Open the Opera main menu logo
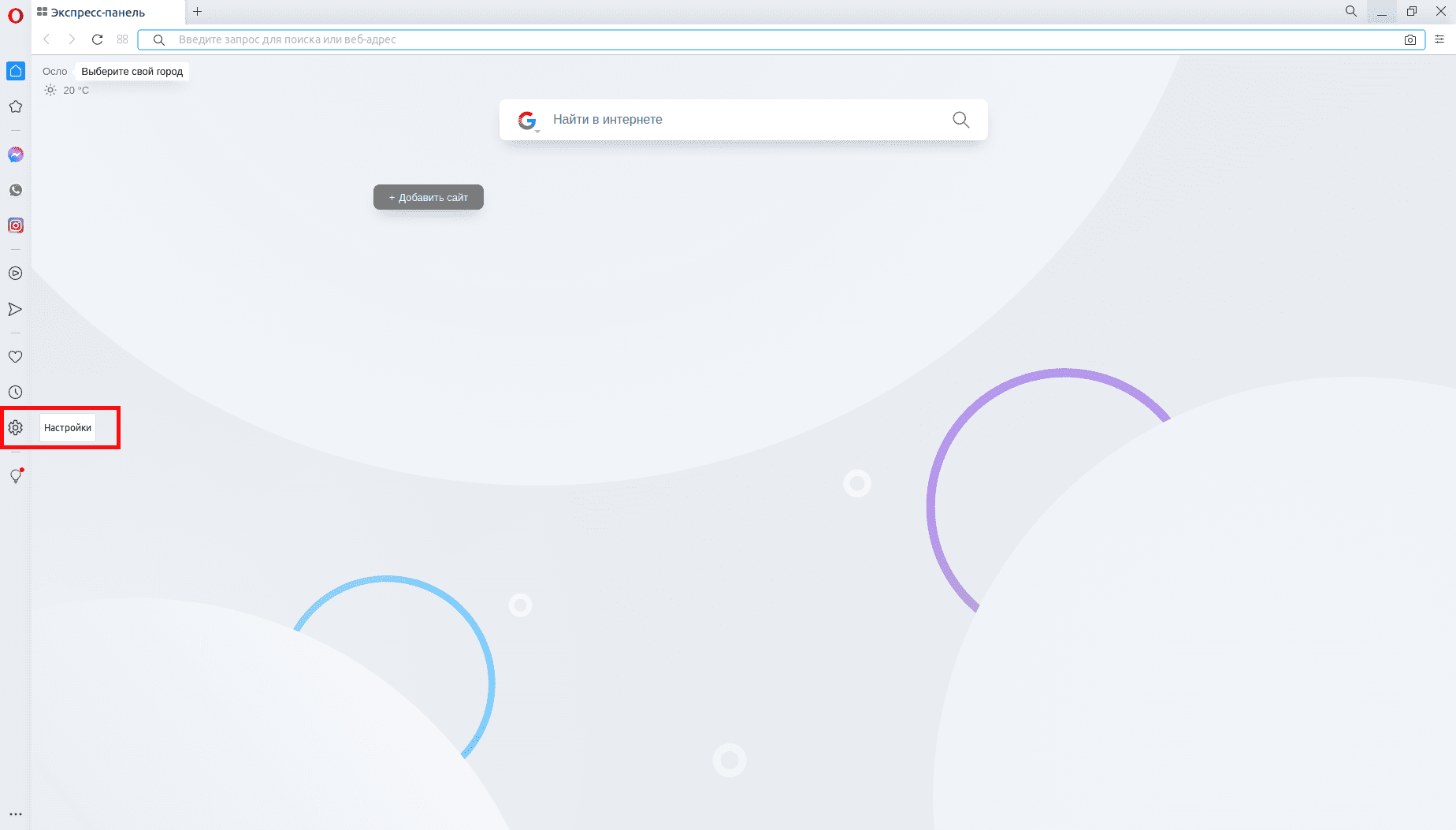Viewport: 1456px width, 830px height. point(16,15)
